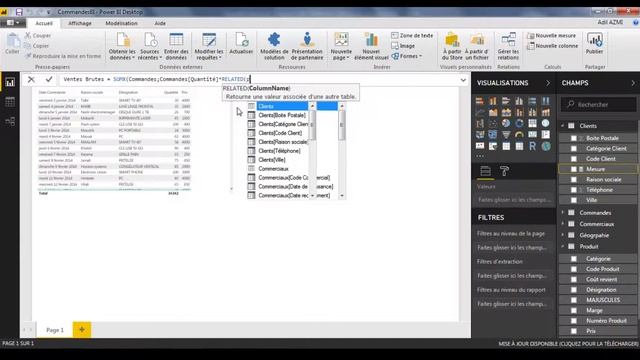Select the Page 1 tab
640x360 pixels.
click(55, 330)
